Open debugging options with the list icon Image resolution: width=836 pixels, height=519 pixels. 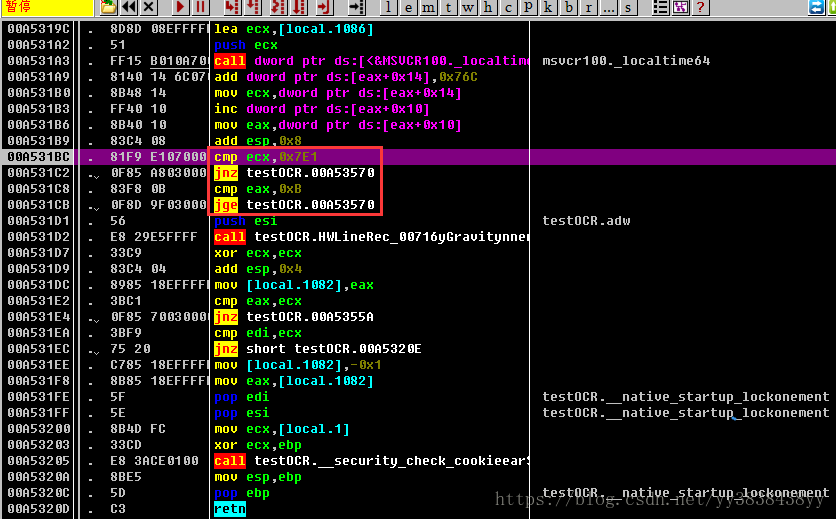660,7
